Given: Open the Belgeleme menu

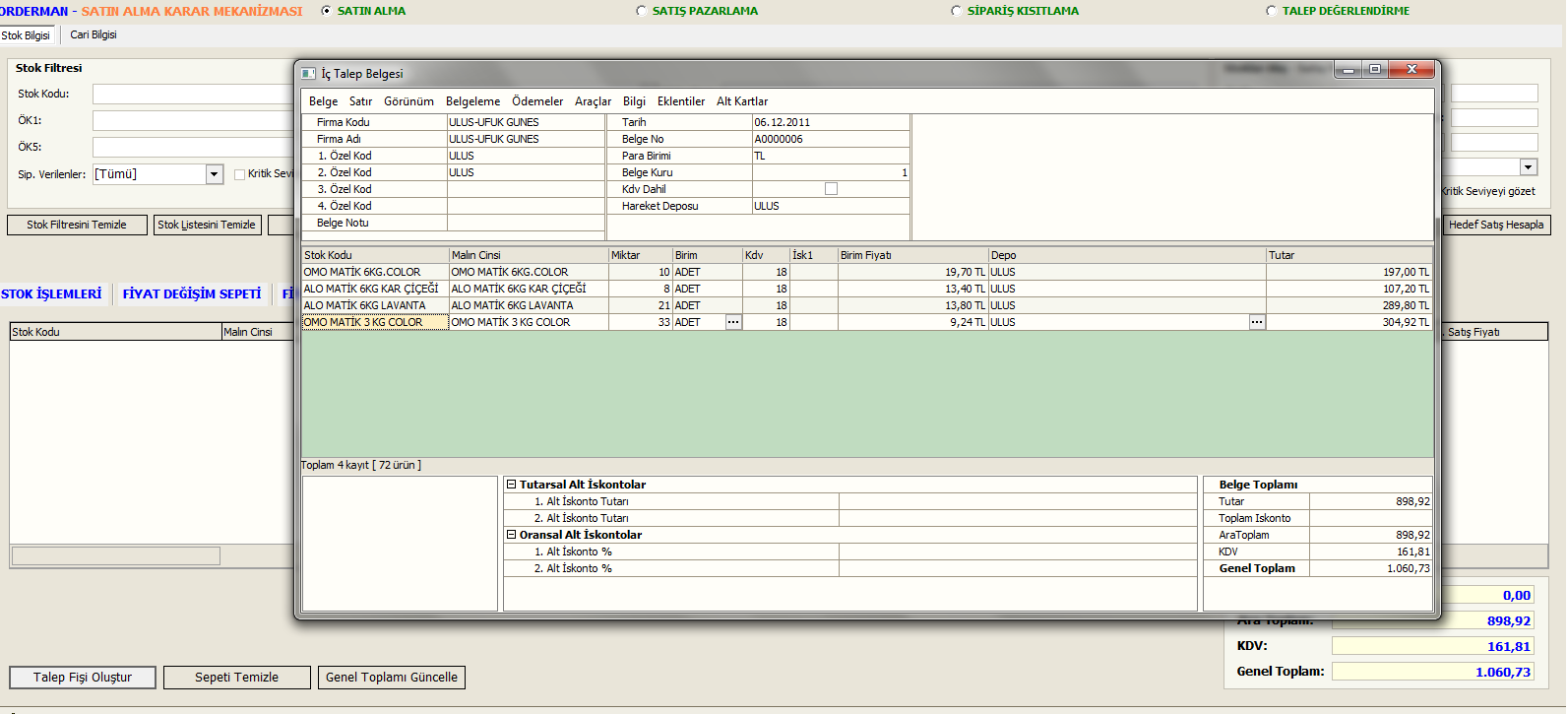Looking at the screenshot, I should tap(472, 101).
